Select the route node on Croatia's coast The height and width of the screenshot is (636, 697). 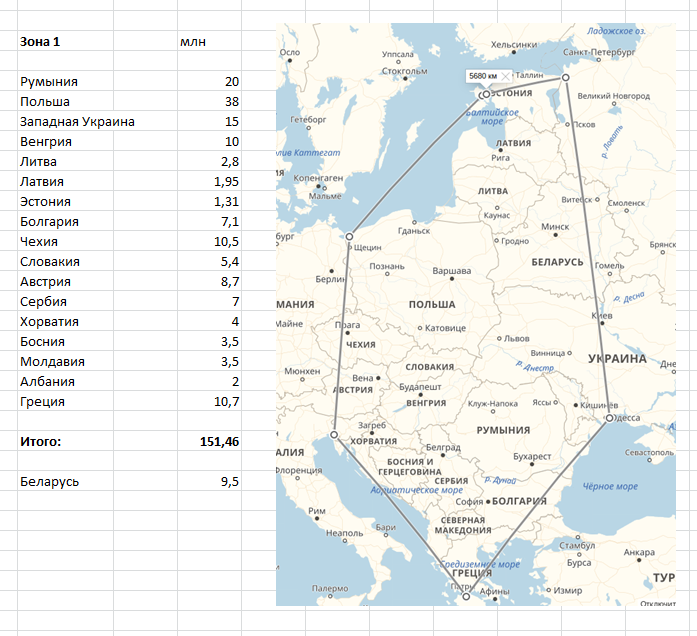click(x=333, y=436)
